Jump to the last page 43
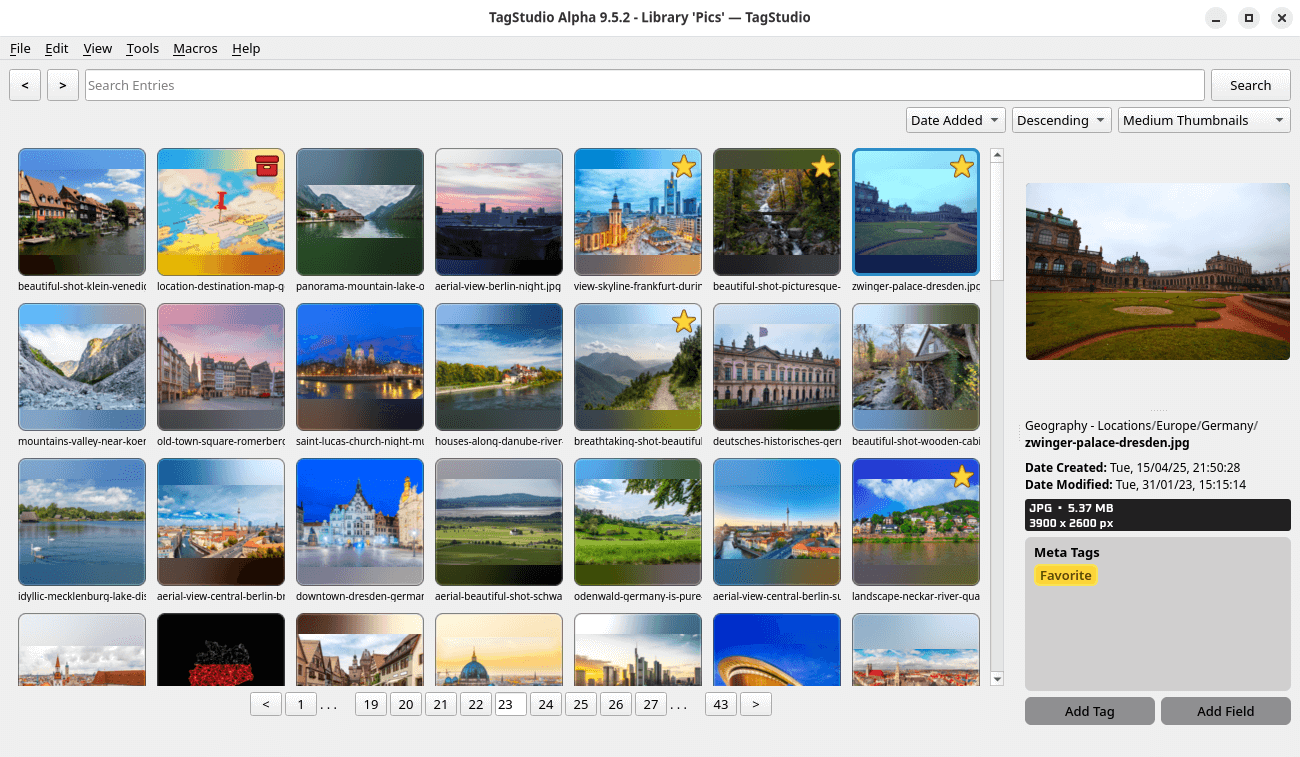This screenshot has width=1300, height=757. 720,704
